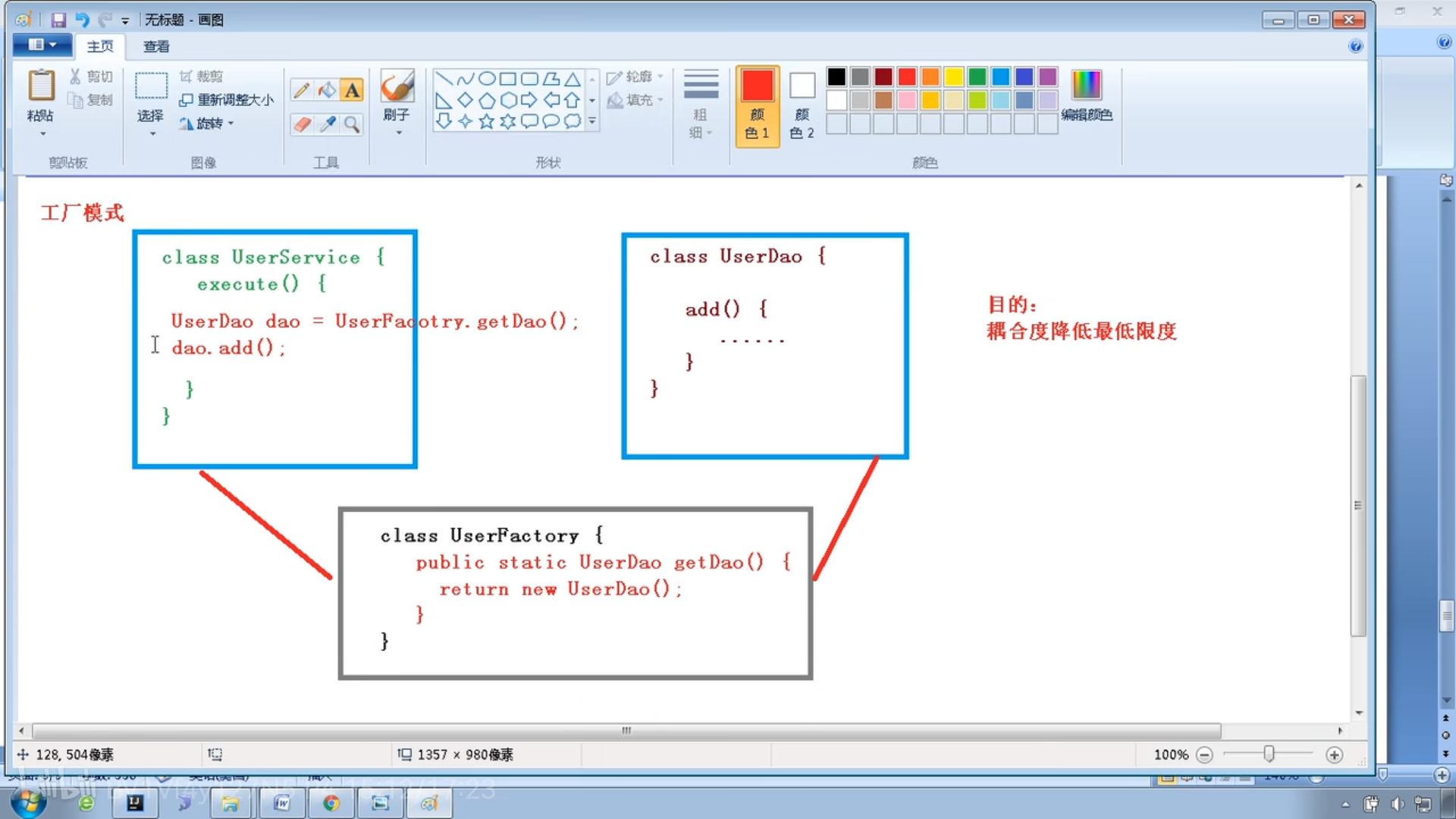Choose the five-point star shape
The width and height of the screenshot is (1456, 819).
click(x=486, y=121)
